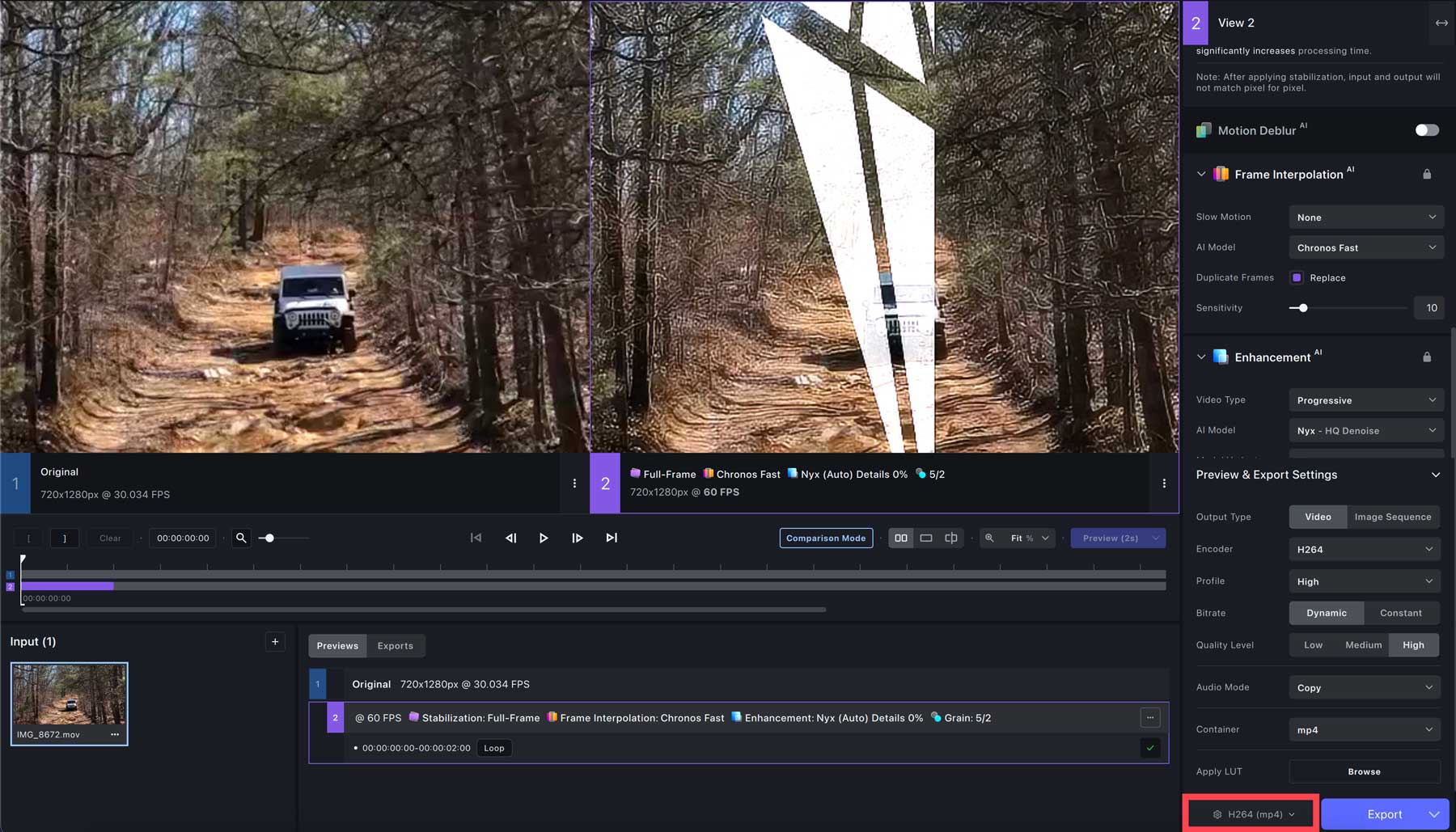The height and width of the screenshot is (832, 1456).
Task: Switch to the Previews tab
Action: coord(336,645)
